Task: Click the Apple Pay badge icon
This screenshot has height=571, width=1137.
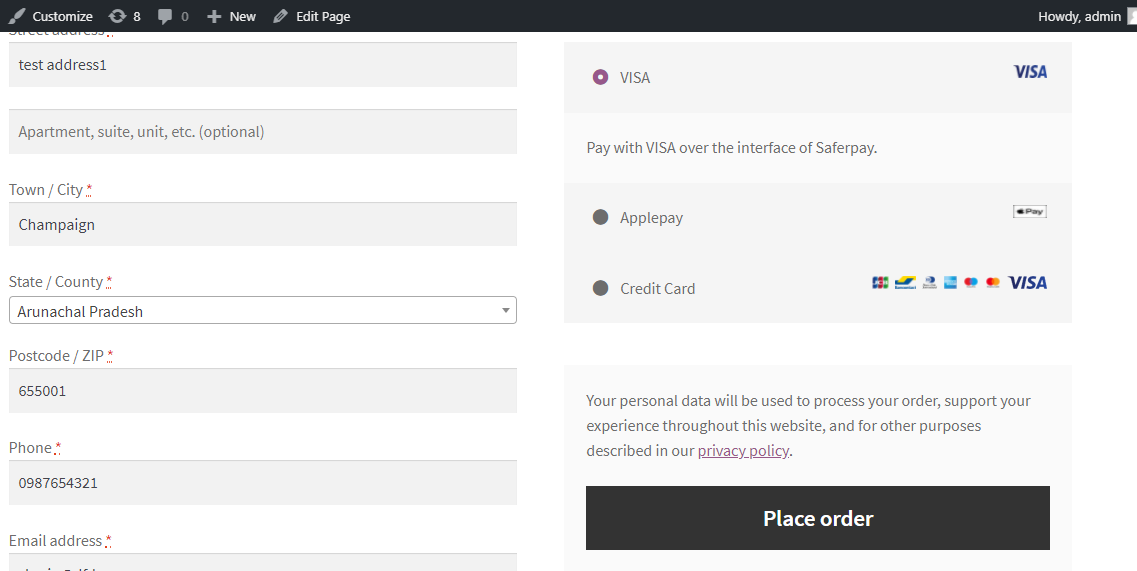Action: point(1029,212)
